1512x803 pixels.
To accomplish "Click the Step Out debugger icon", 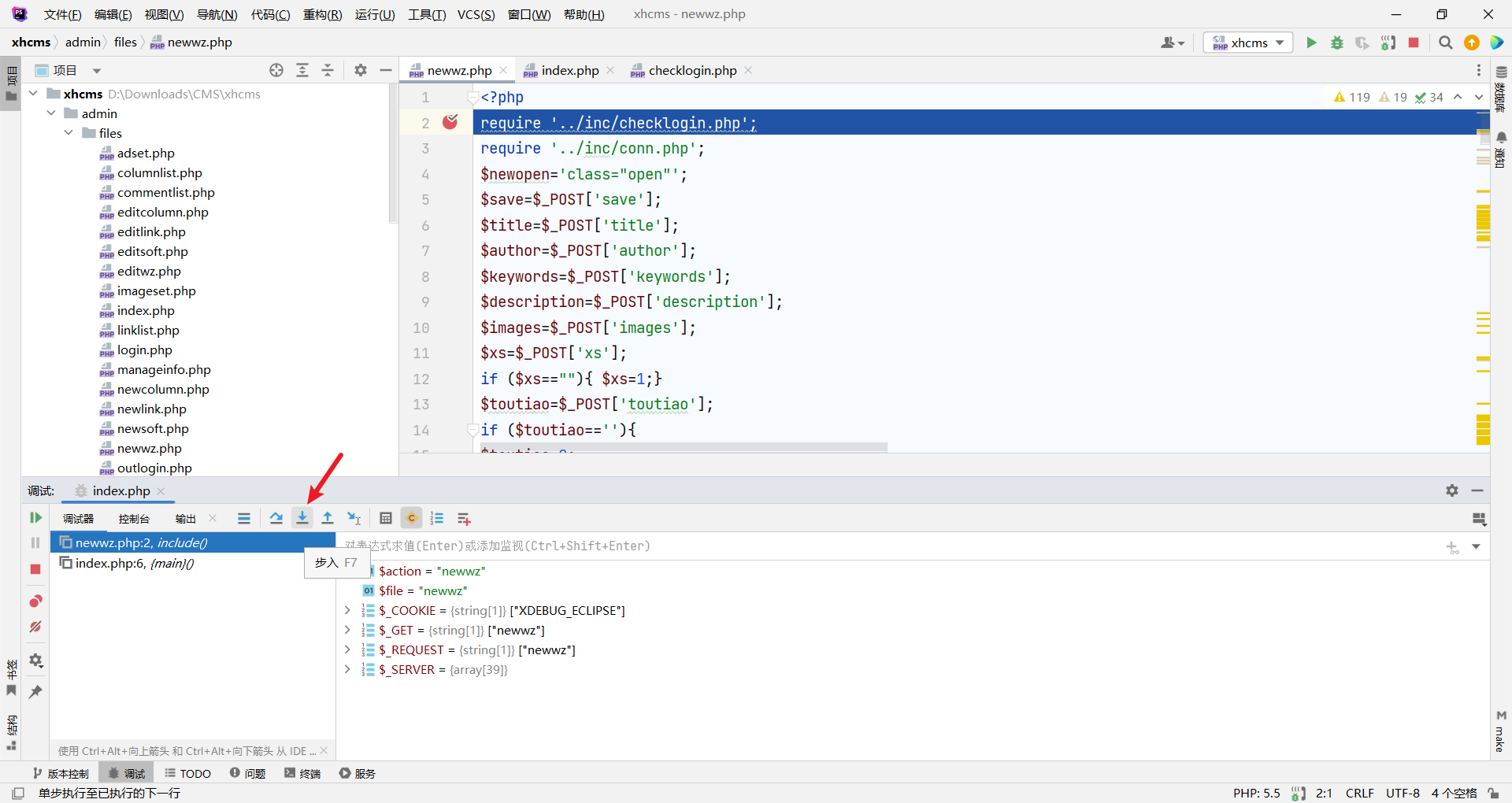I will [x=328, y=518].
